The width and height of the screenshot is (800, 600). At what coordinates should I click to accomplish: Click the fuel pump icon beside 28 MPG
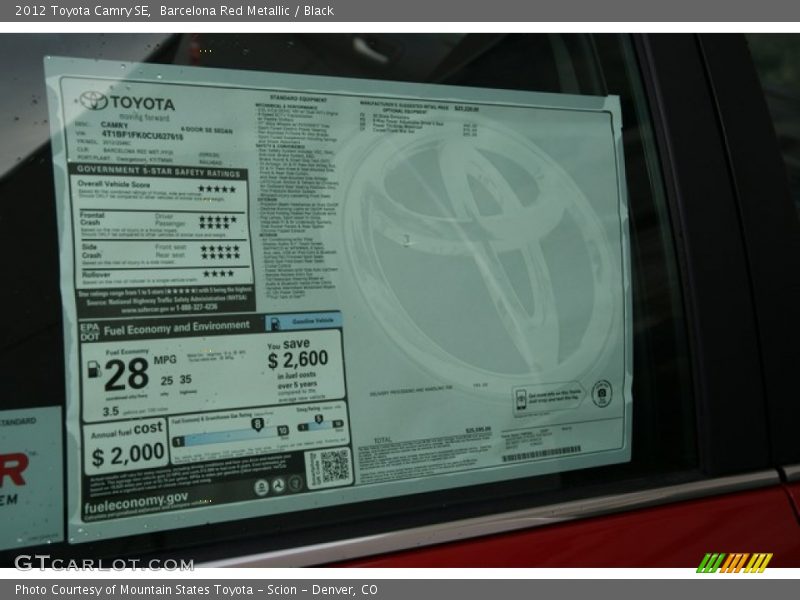(x=94, y=369)
